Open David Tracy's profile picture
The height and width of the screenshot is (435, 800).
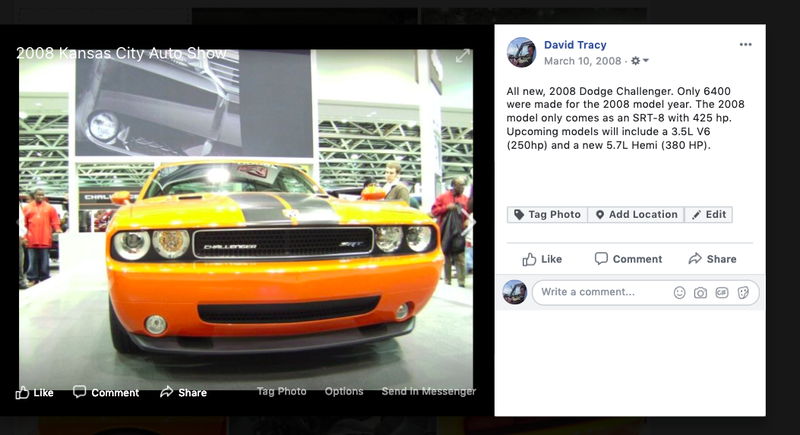point(521,52)
